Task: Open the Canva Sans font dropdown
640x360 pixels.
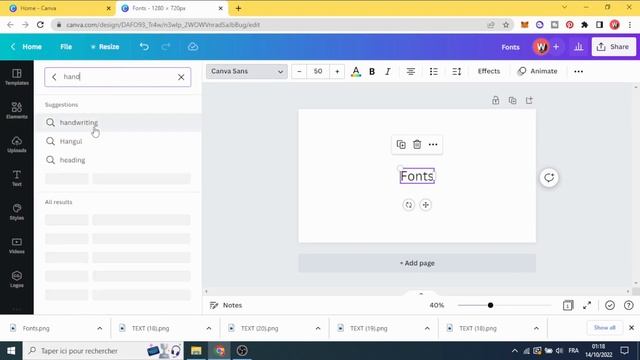Action: click(247, 71)
